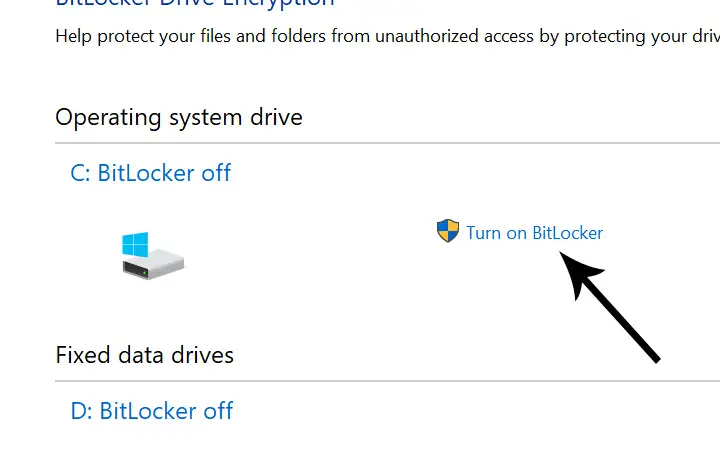Click the word off in C: BitLocker off
The width and height of the screenshot is (720, 450).
click(x=216, y=173)
